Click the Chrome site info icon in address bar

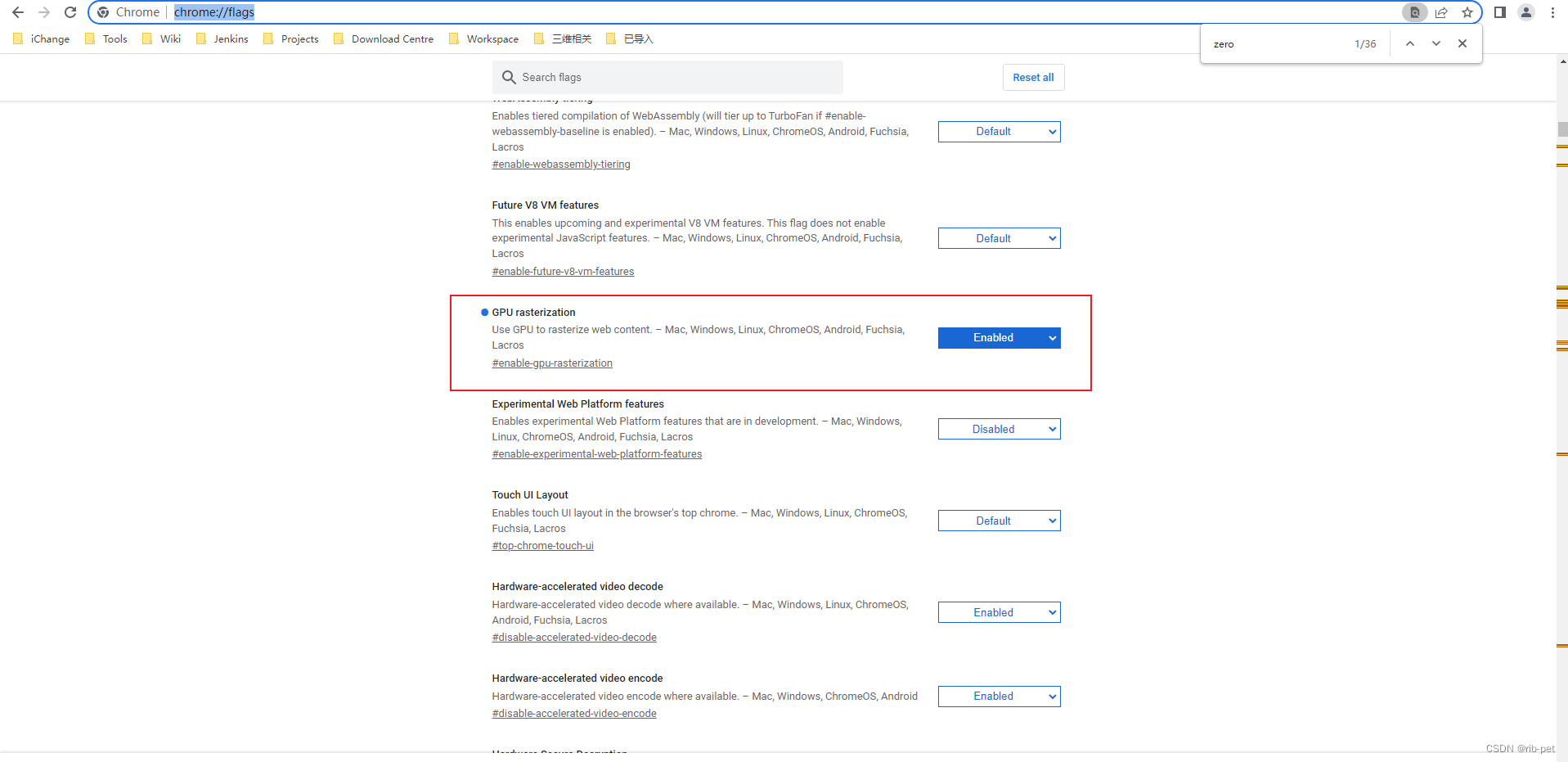coord(103,12)
